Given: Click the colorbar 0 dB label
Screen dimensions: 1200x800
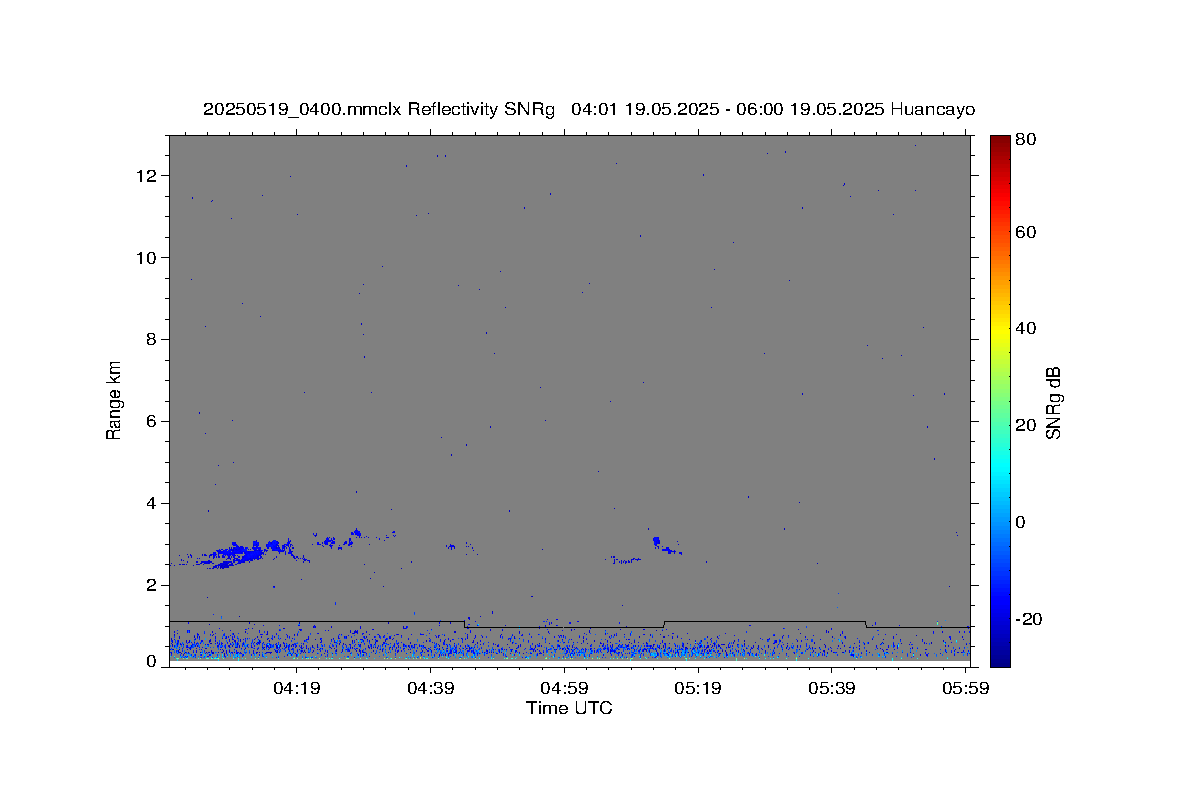Looking at the screenshot, I should [x=1021, y=522].
